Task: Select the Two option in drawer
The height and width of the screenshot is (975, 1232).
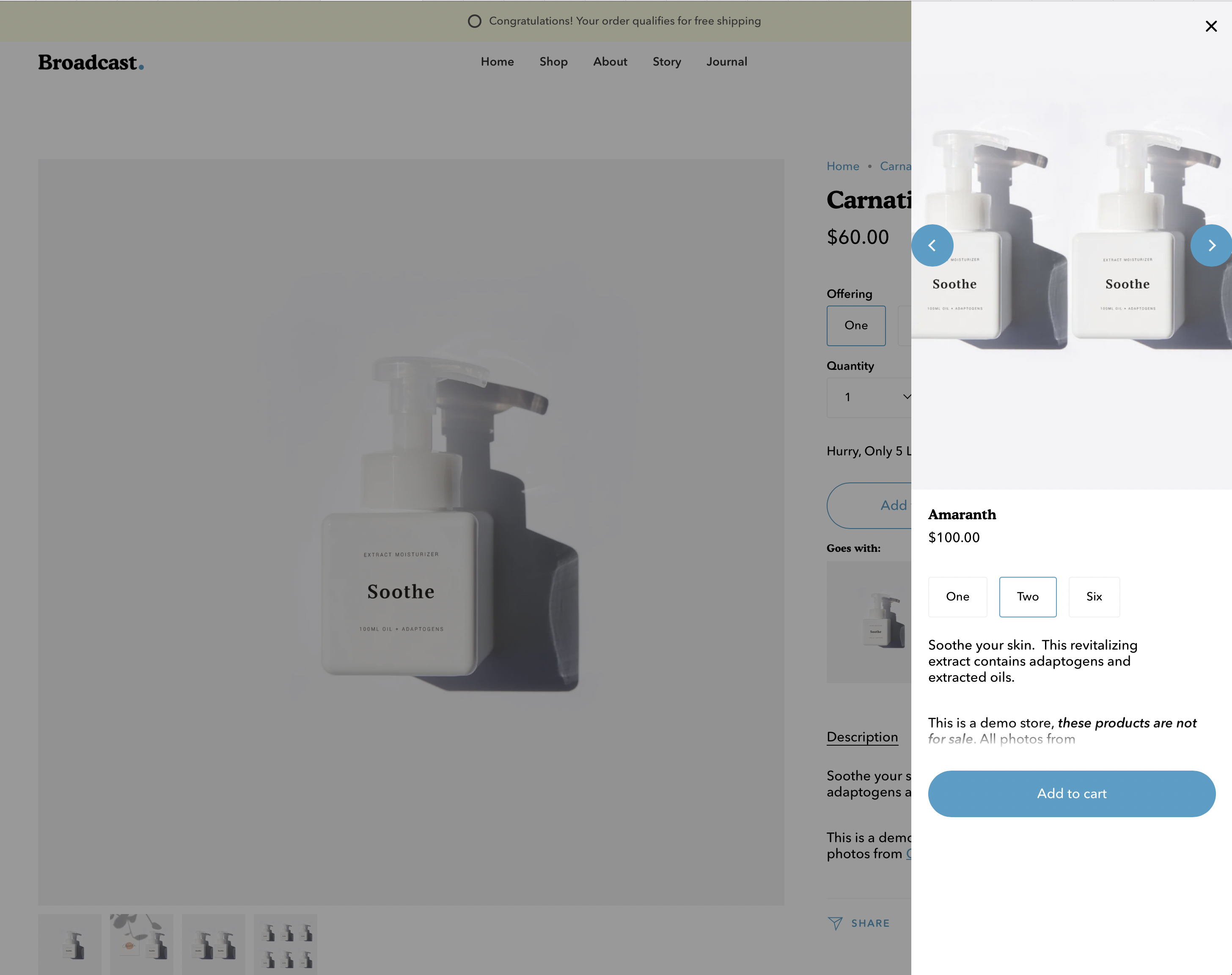Action: coord(1028,597)
